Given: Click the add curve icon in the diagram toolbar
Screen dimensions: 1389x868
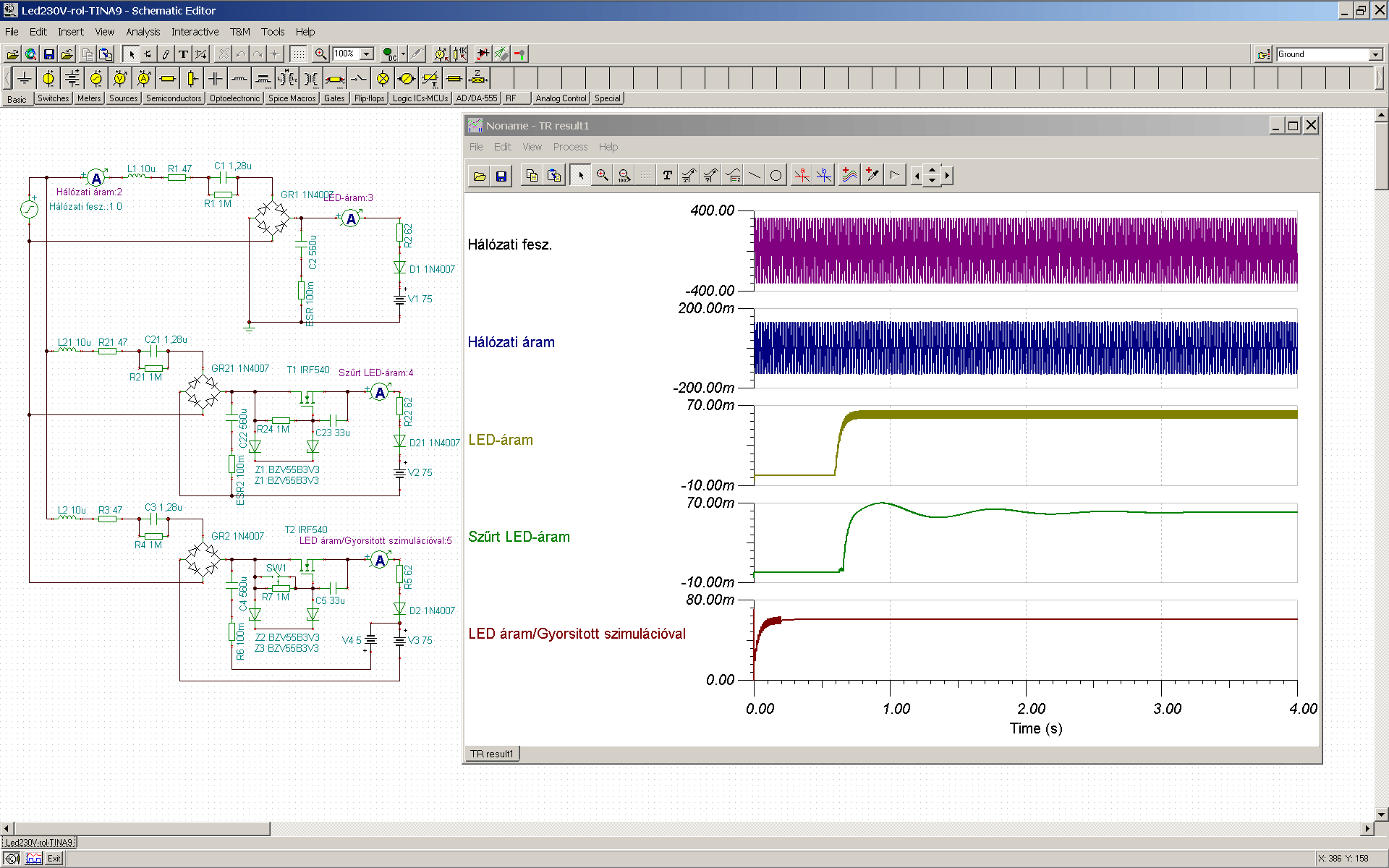Looking at the screenshot, I should coord(849,175).
